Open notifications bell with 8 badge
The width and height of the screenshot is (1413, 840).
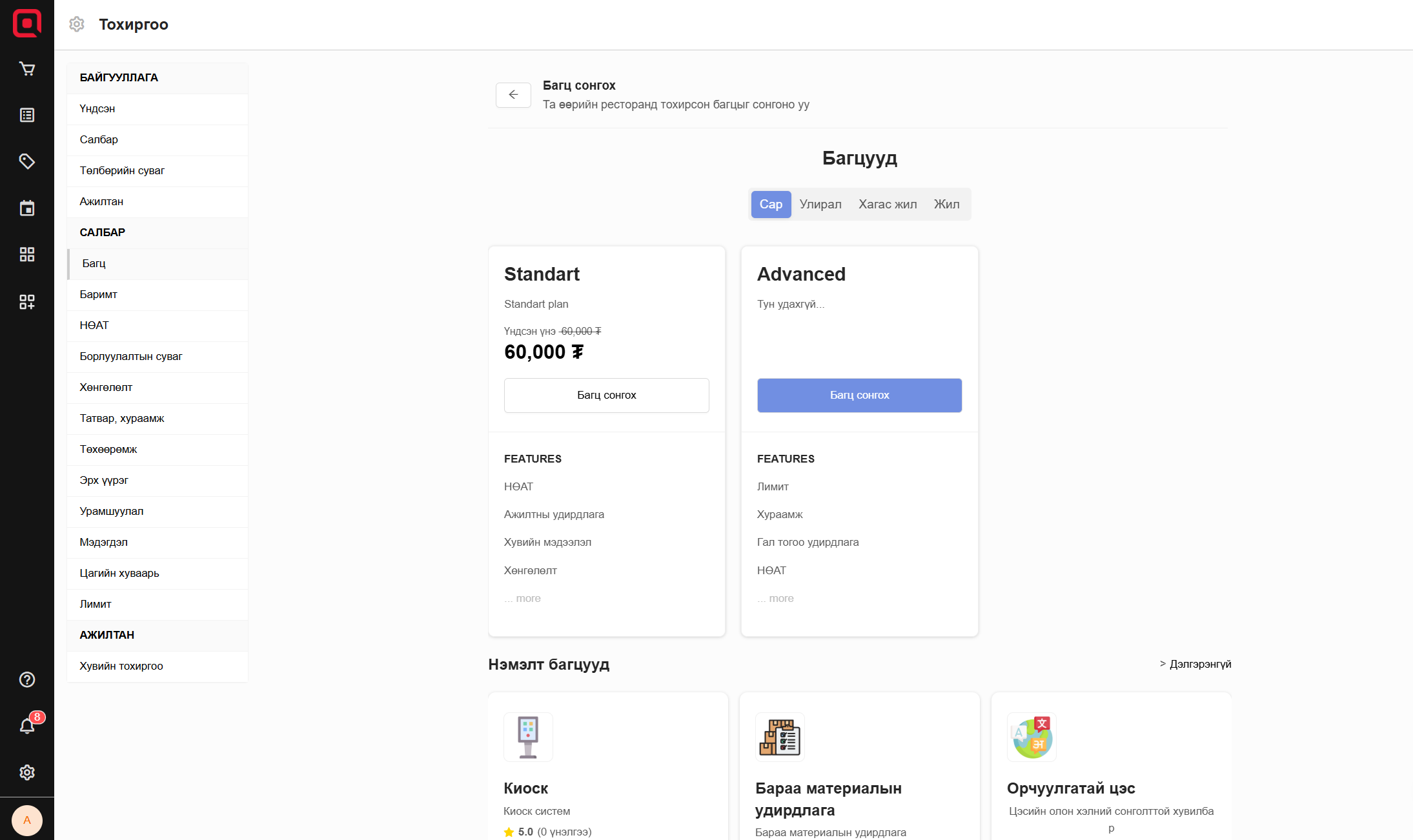[x=26, y=726]
